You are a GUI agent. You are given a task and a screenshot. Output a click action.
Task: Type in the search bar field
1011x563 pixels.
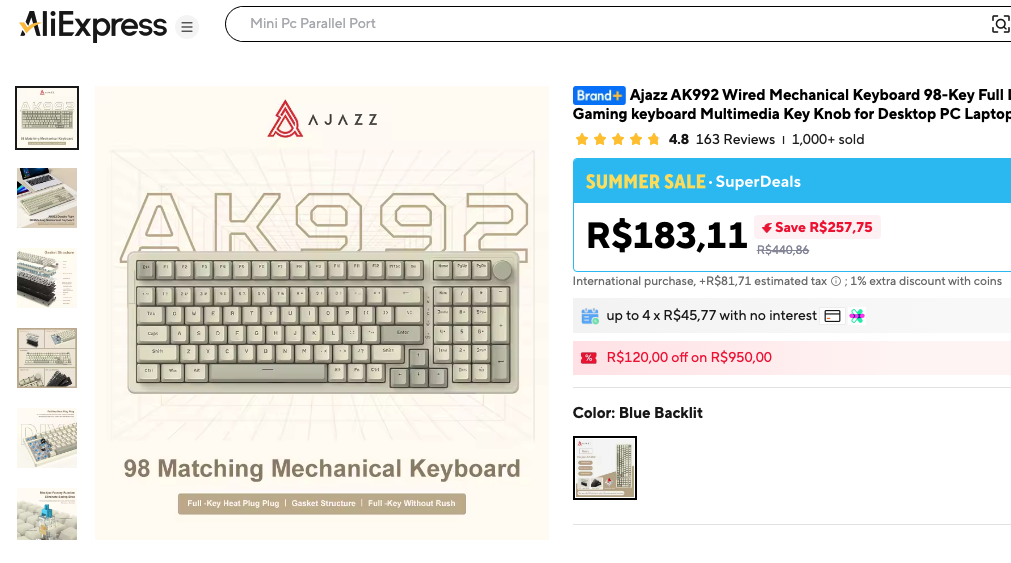point(600,24)
